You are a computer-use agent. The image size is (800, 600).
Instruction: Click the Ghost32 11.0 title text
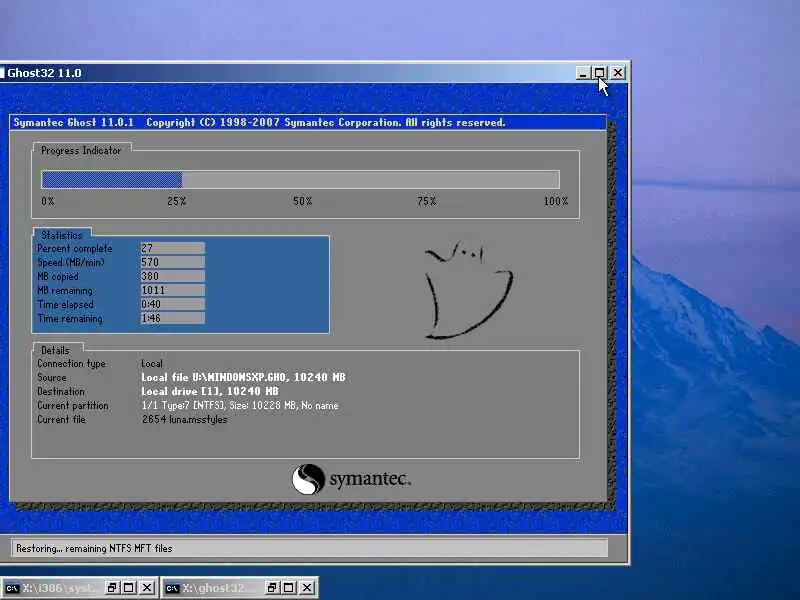44,73
